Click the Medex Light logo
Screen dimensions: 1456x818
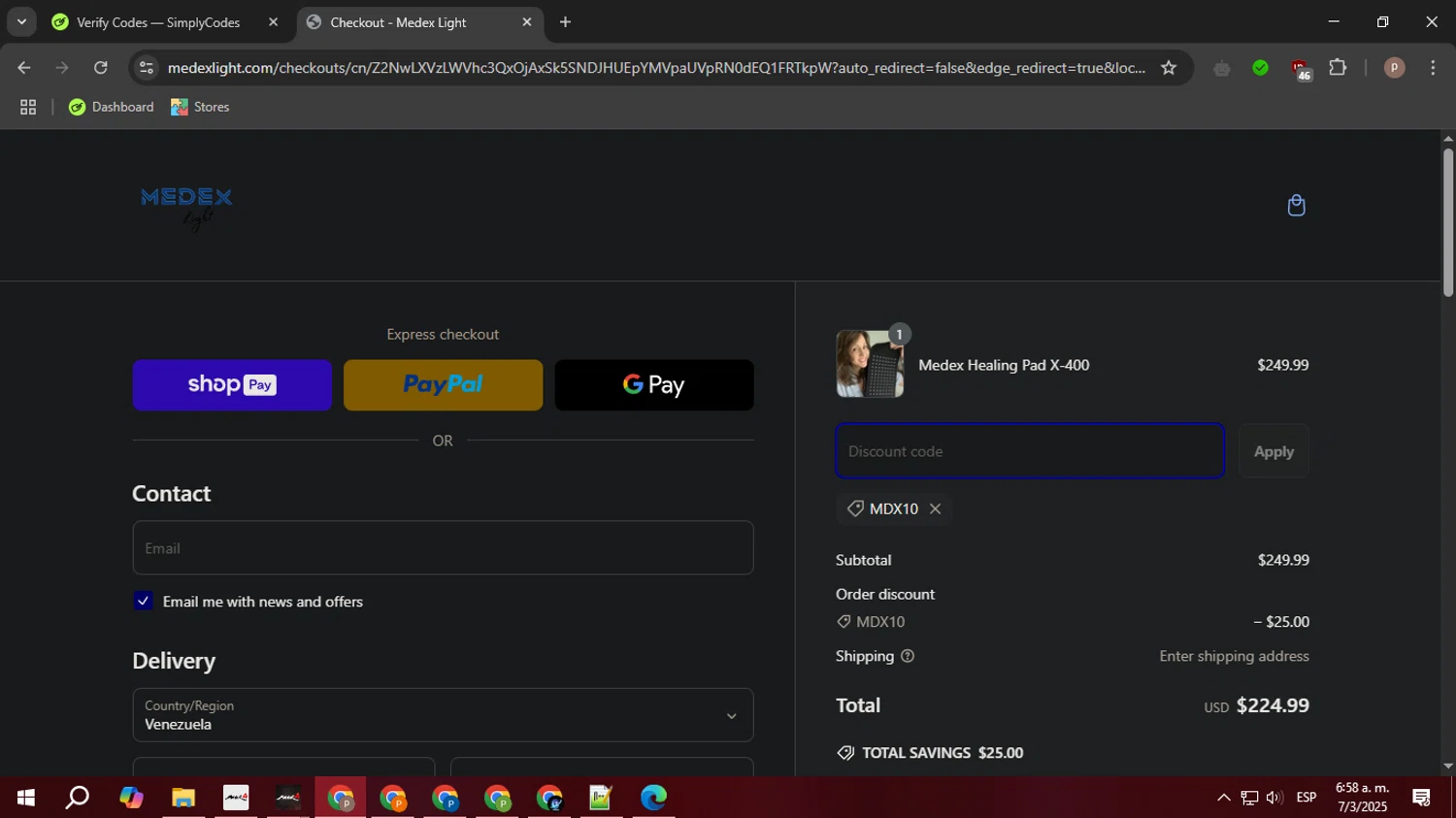coord(186,208)
